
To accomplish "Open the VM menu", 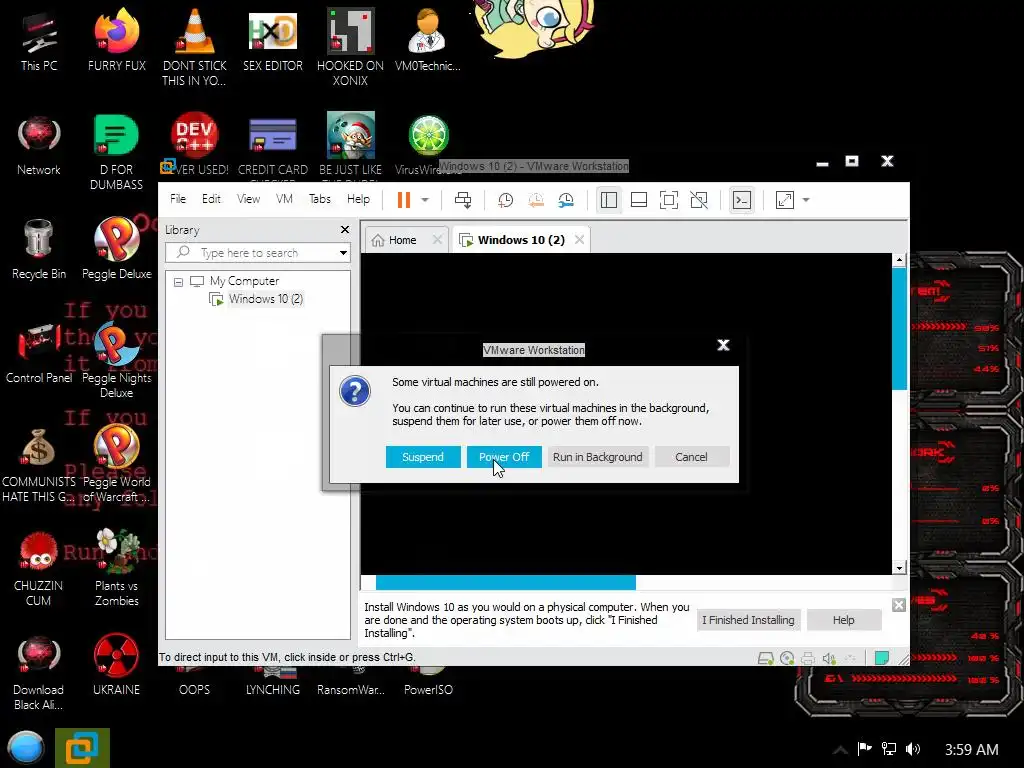I will pos(284,199).
